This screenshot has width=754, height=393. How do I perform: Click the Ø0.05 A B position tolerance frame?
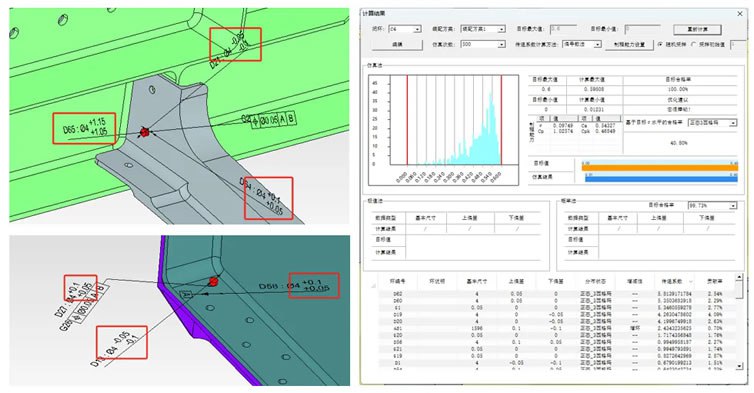275,119
